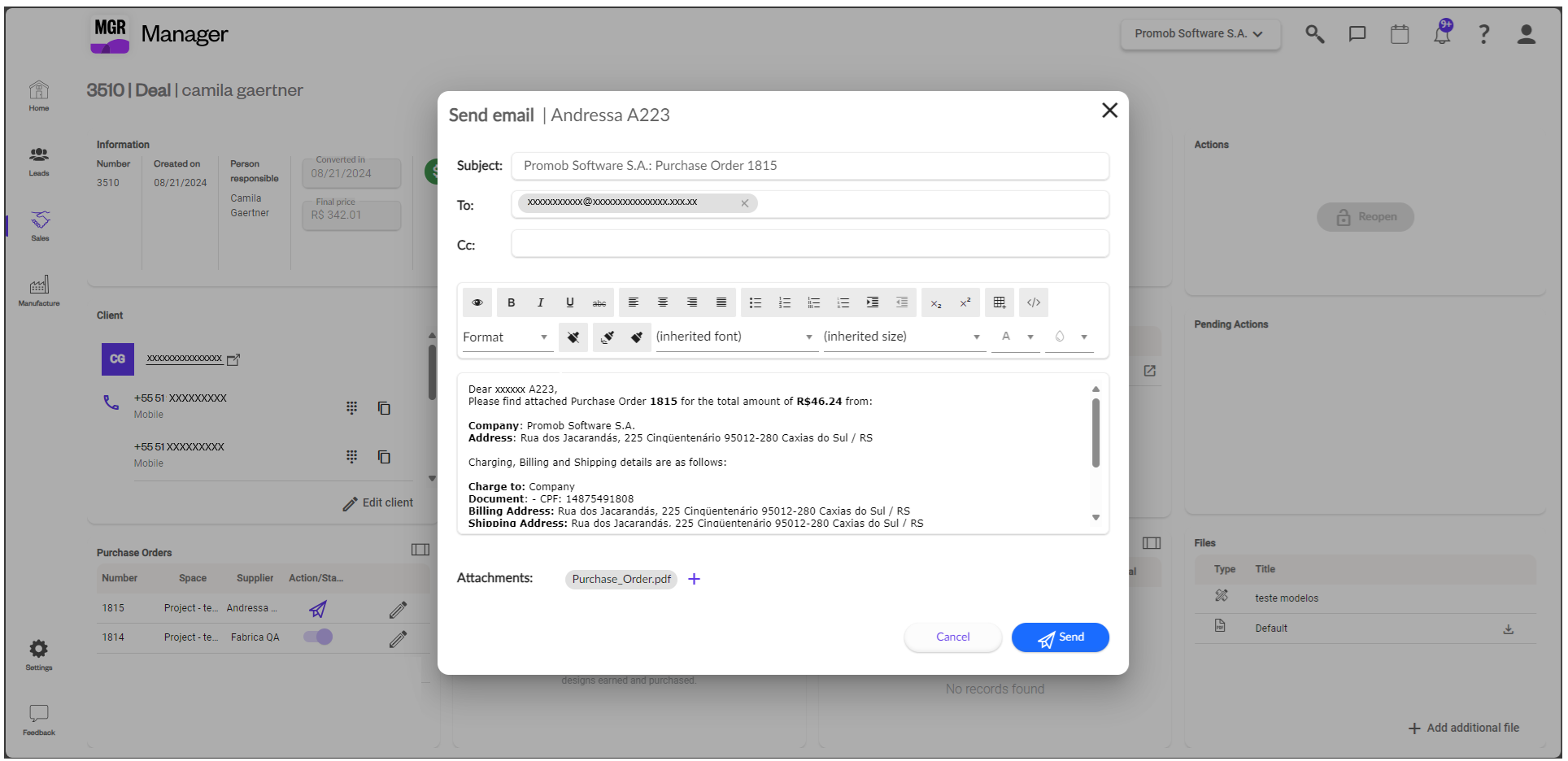Viewport: 1568px width, 761px height.
Task: Open the calendar icon in header
Action: click(1400, 34)
